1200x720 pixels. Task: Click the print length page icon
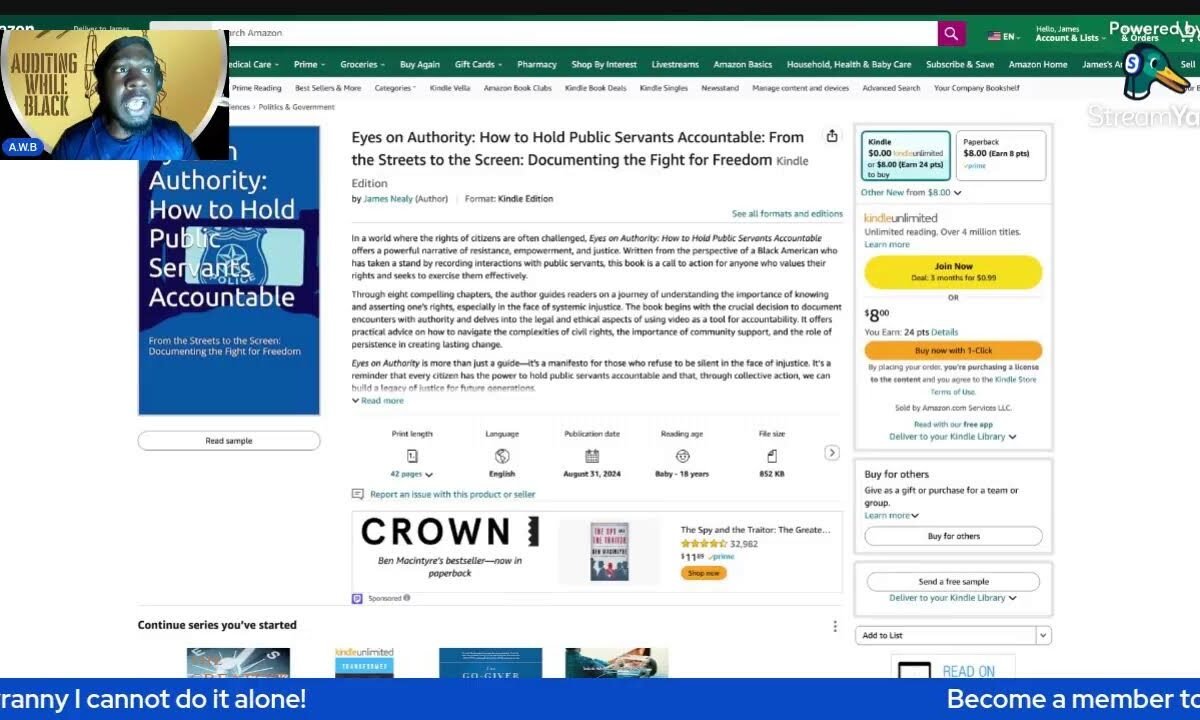[x=411, y=456]
